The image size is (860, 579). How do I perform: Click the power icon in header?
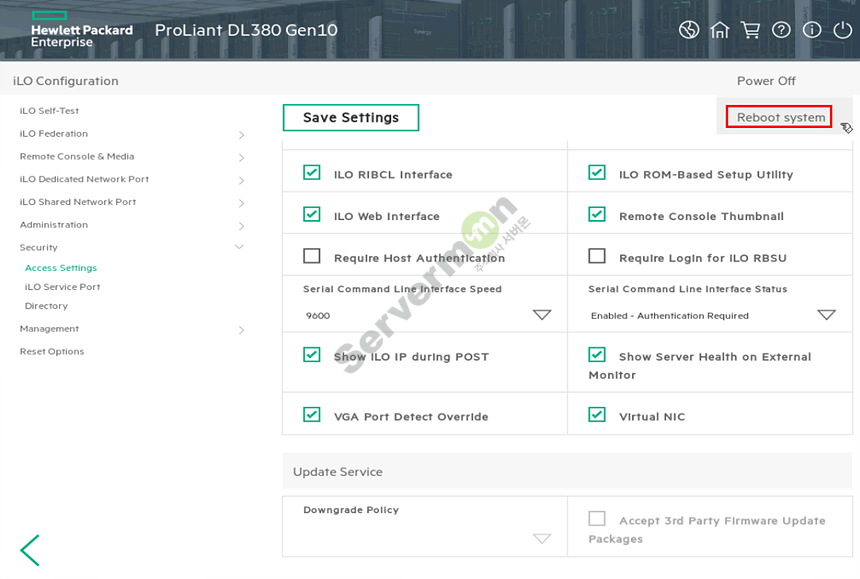842,30
